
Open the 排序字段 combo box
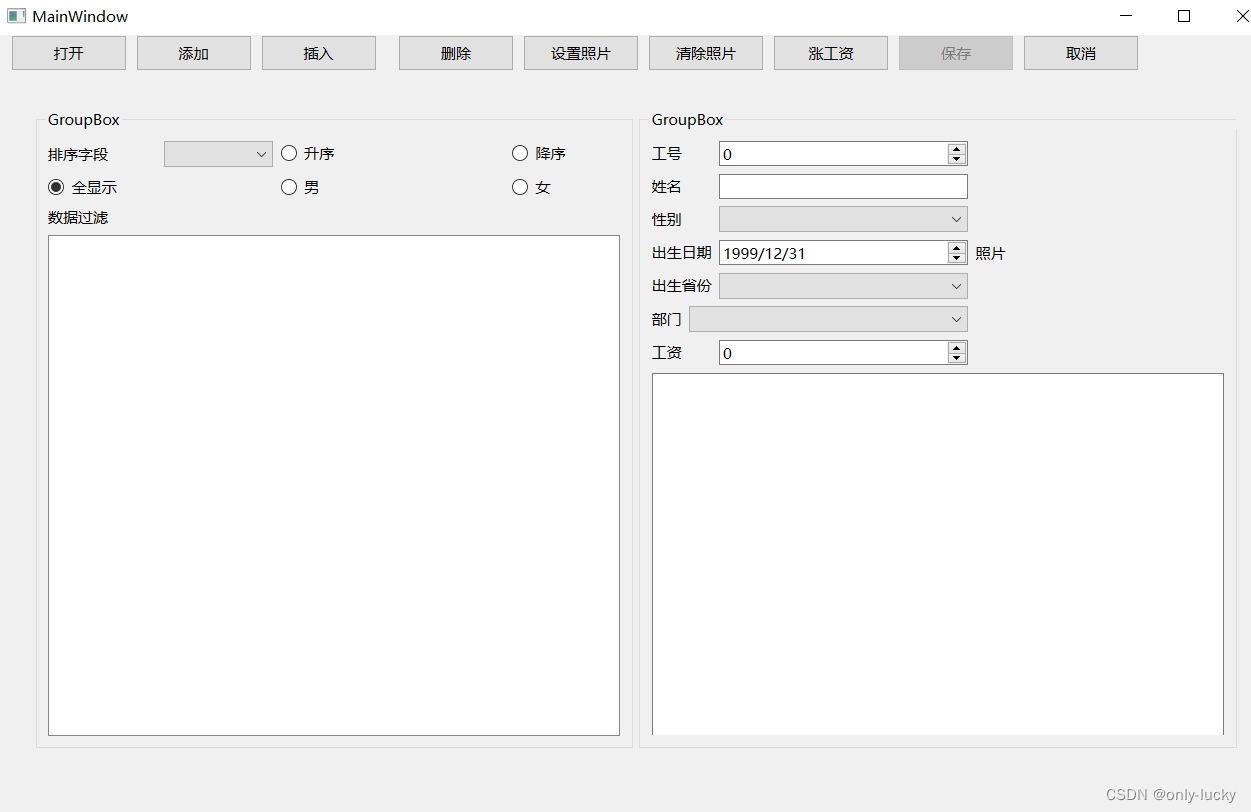[x=218, y=154]
